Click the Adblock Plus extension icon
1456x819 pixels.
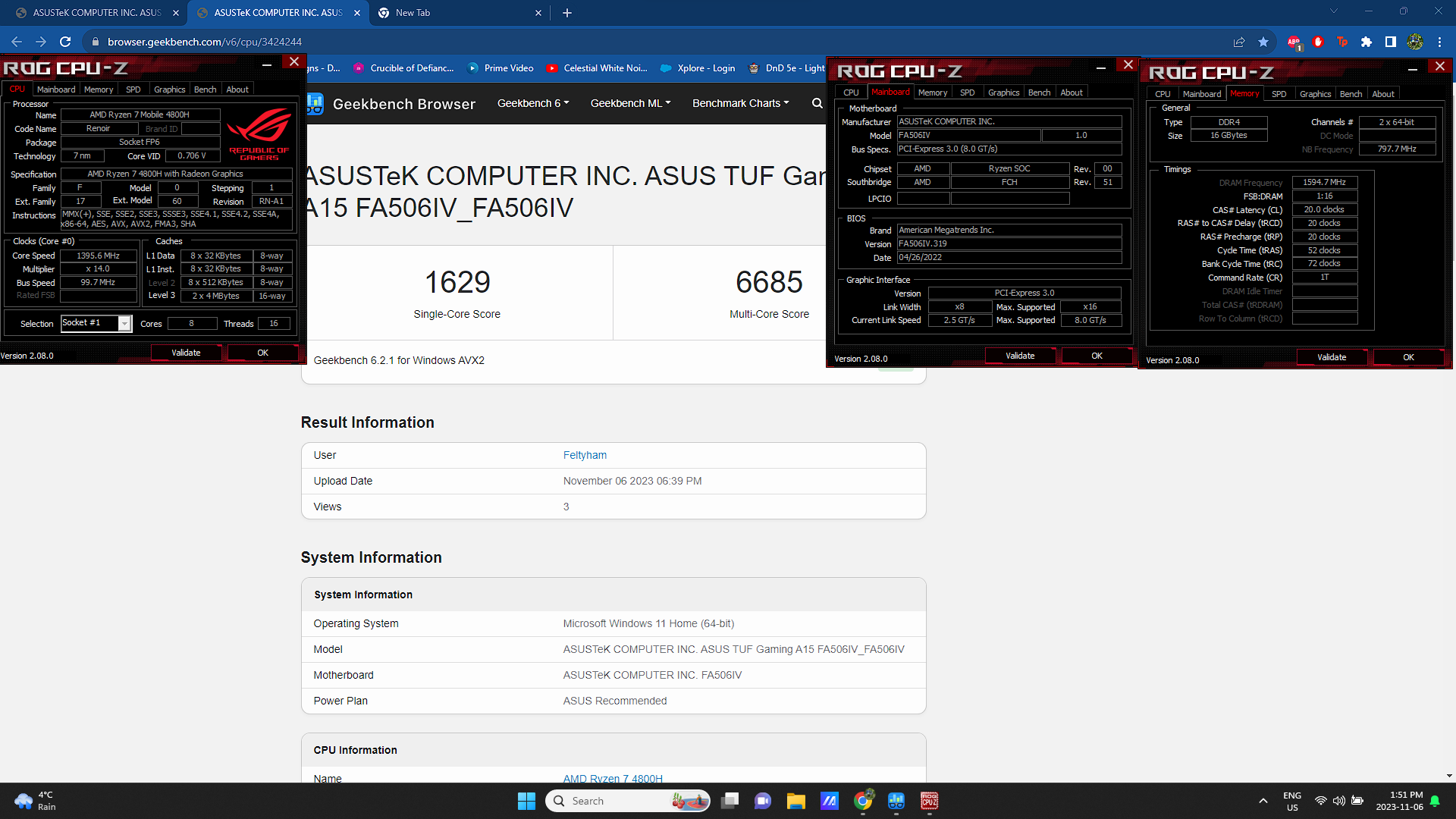tap(1294, 42)
